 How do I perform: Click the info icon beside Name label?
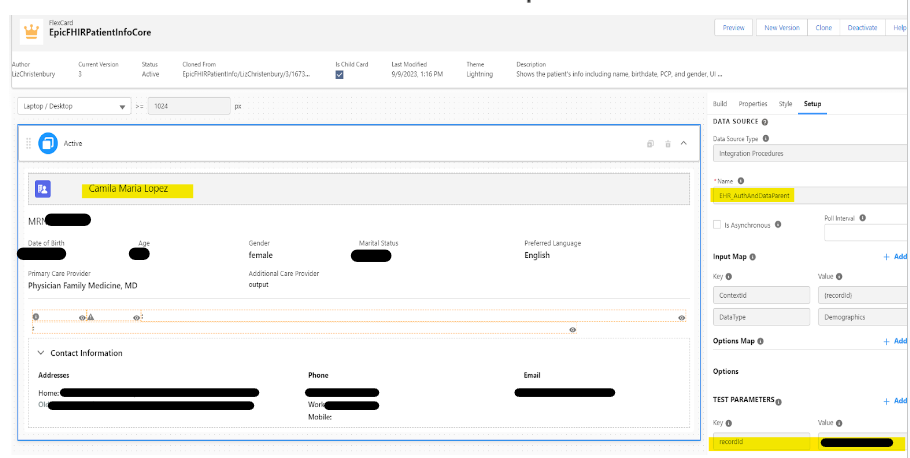[741, 181]
